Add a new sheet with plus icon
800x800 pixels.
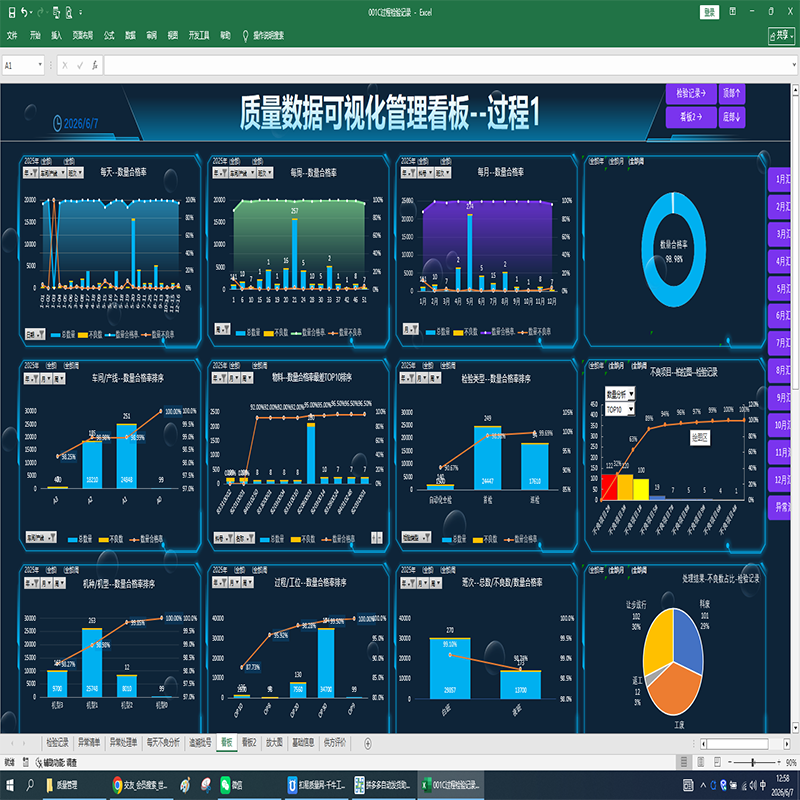click(x=367, y=743)
